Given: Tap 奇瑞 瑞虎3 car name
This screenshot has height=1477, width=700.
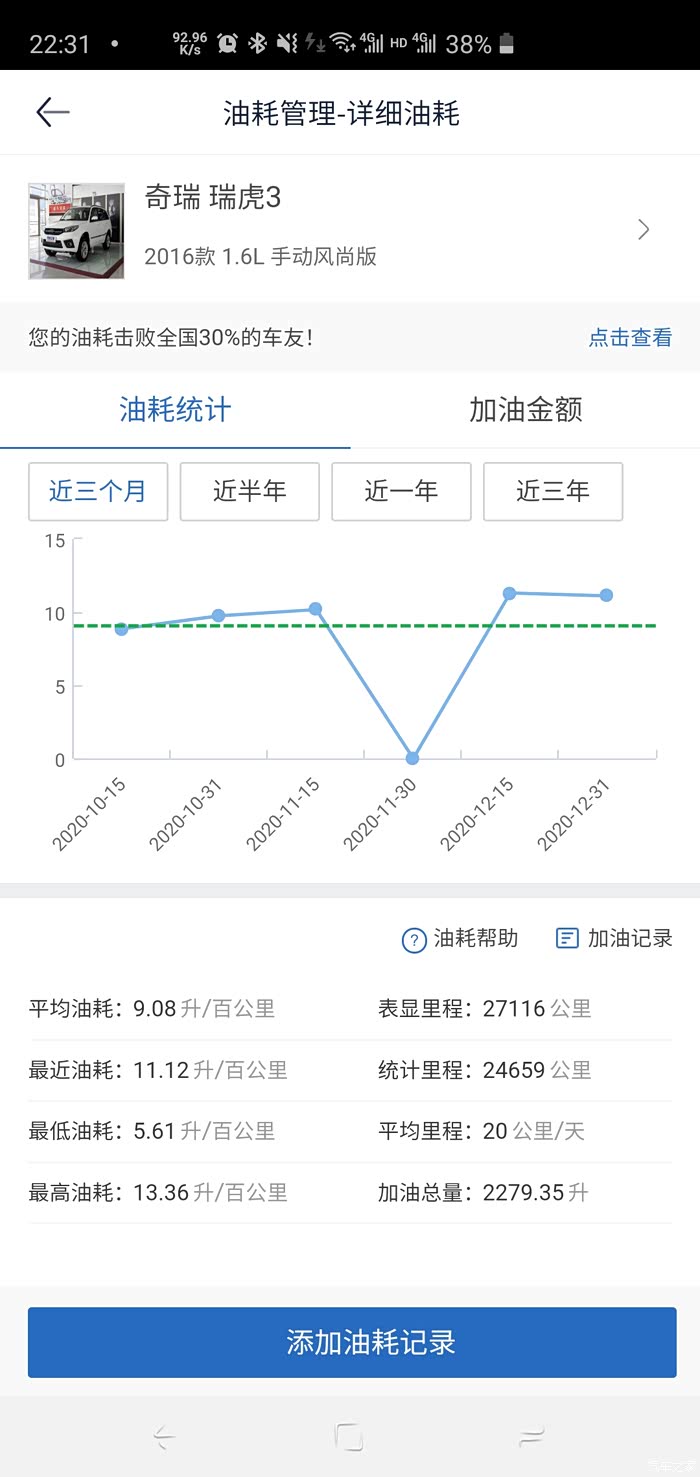Looking at the screenshot, I should click(213, 198).
